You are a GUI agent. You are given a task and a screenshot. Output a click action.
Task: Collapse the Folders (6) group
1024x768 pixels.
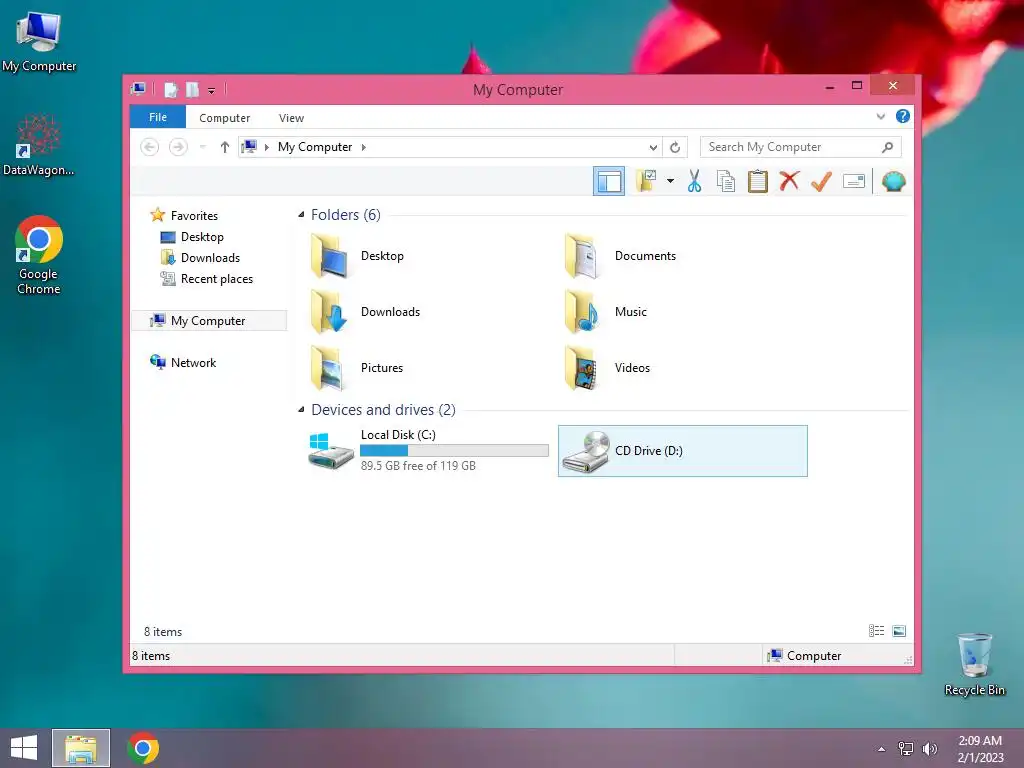[301, 215]
